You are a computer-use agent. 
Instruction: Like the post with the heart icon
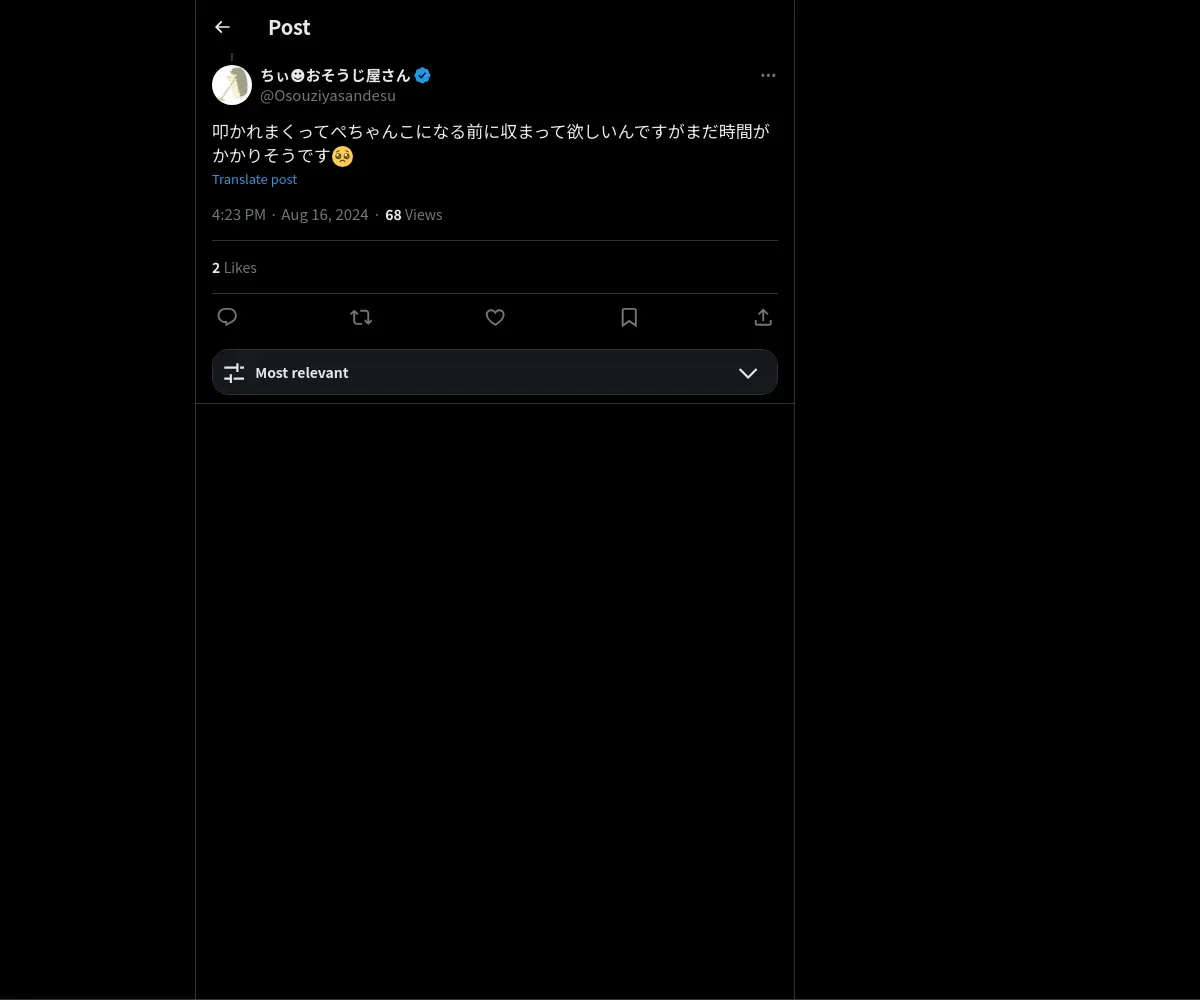495,317
